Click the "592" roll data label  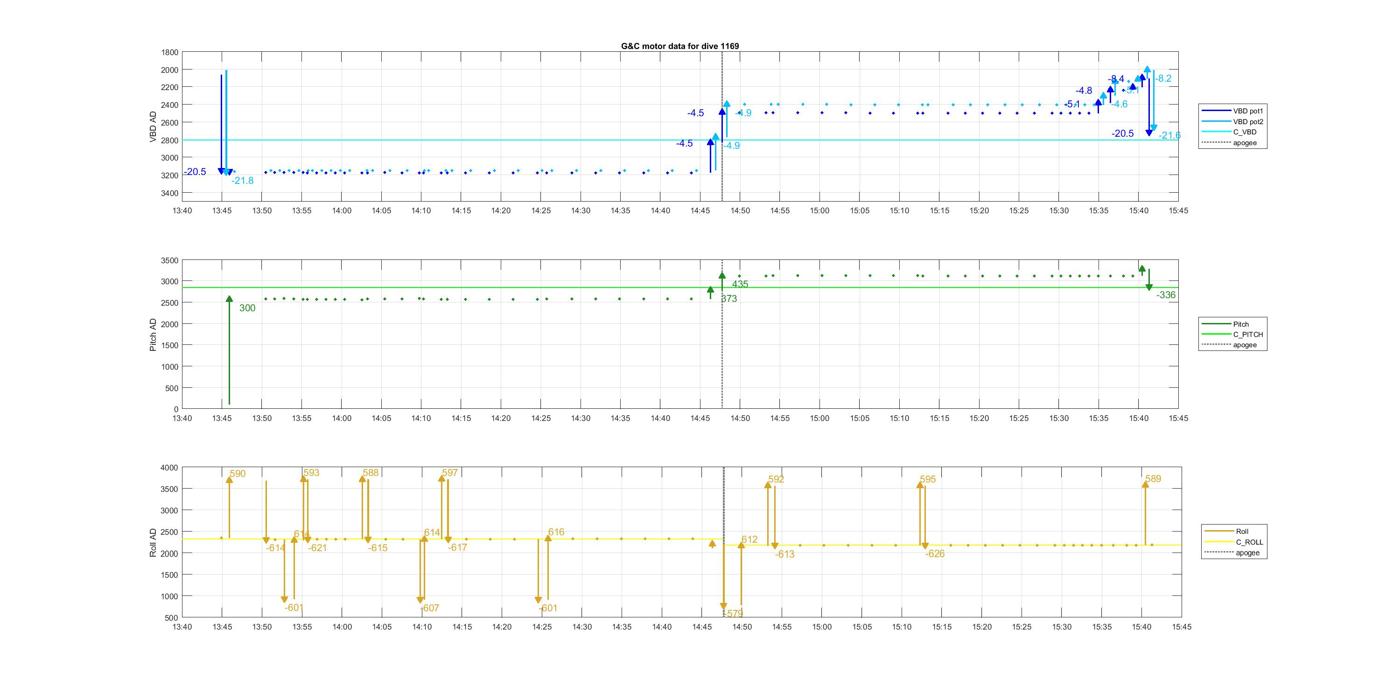[x=776, y=480]
